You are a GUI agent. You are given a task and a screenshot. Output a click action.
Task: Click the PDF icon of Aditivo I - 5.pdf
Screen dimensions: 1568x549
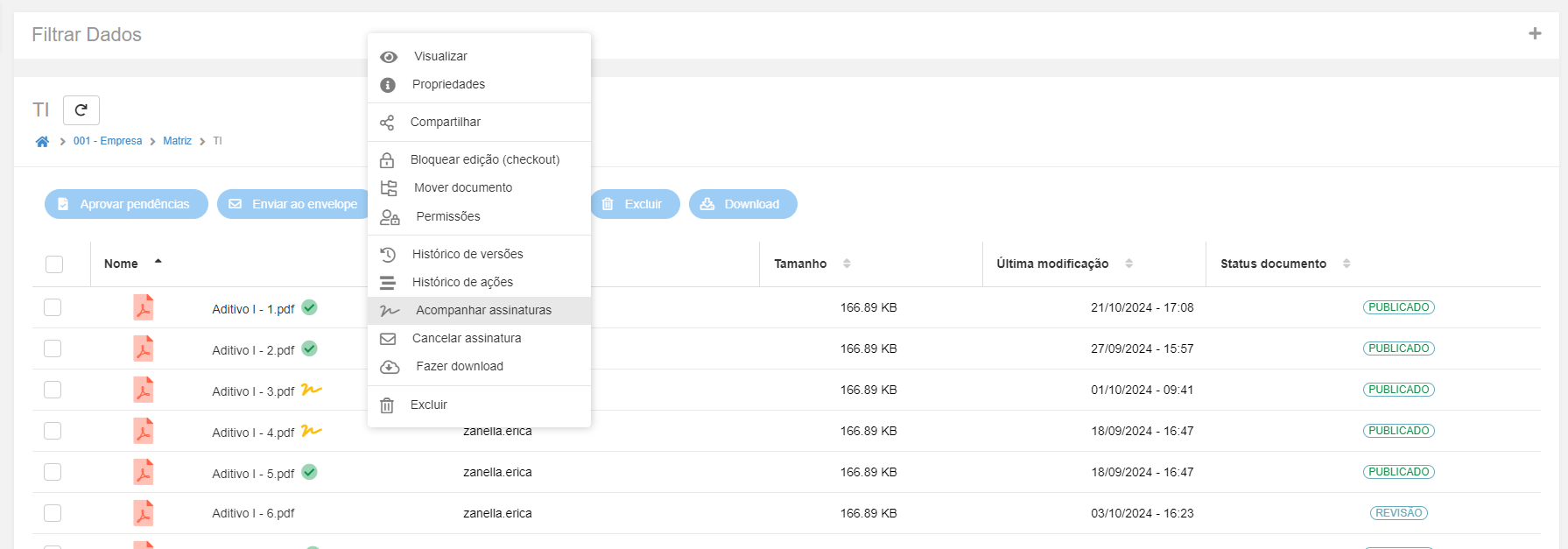(x=144, y=472)
